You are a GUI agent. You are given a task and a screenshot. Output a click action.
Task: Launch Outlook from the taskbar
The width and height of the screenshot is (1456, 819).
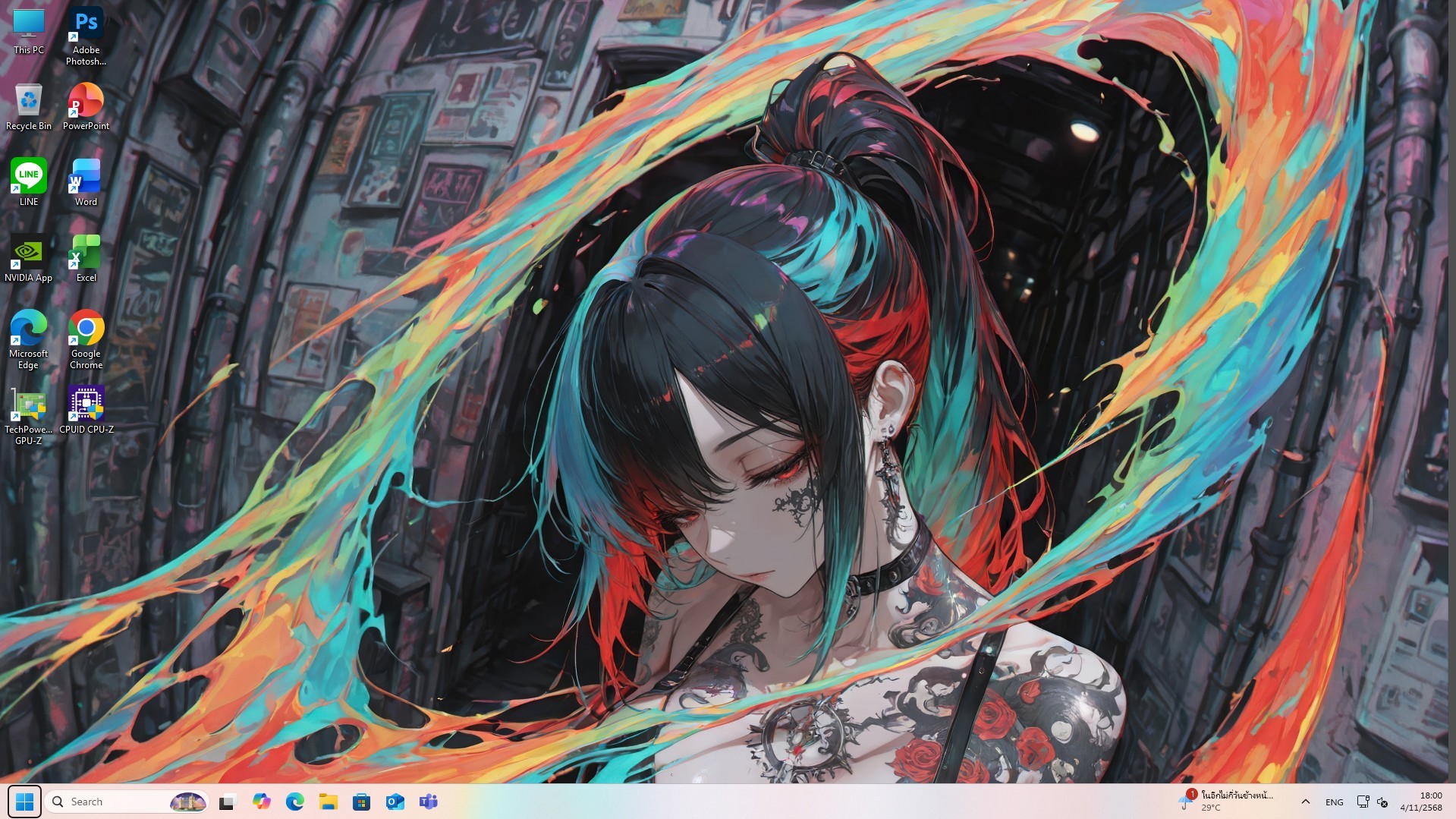point(395,802)
